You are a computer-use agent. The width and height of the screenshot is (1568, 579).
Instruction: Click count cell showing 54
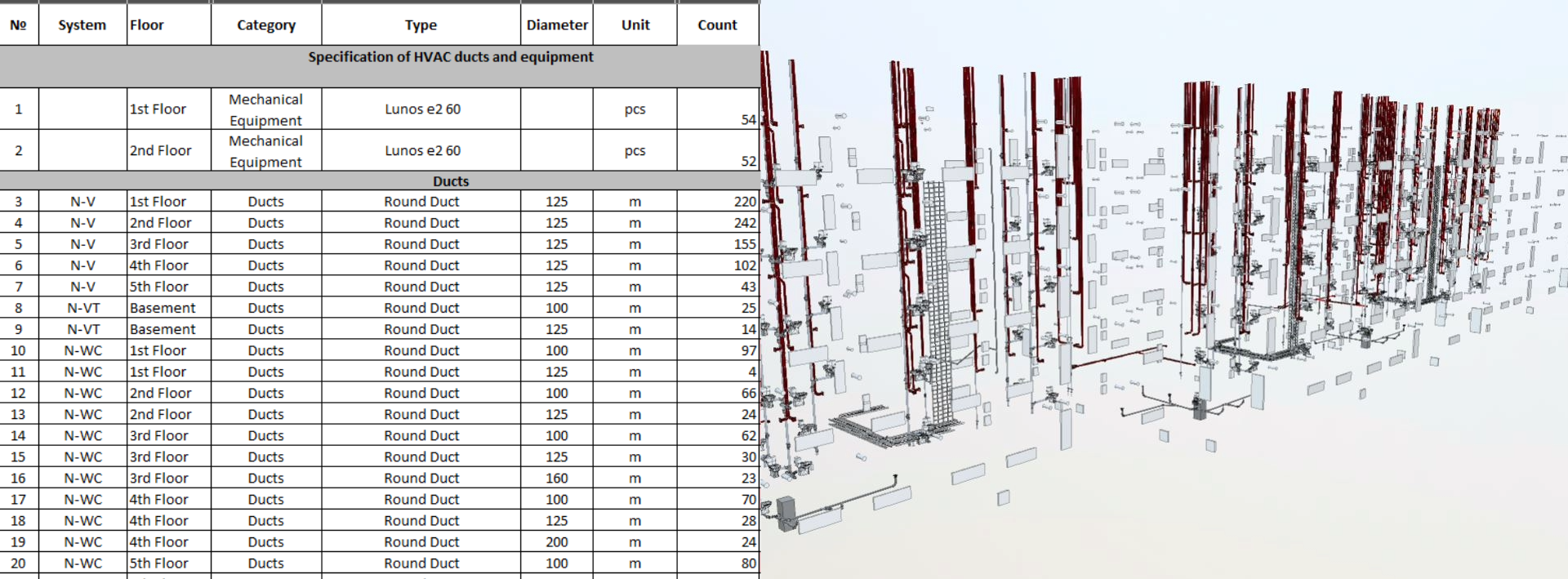point(718,109)
